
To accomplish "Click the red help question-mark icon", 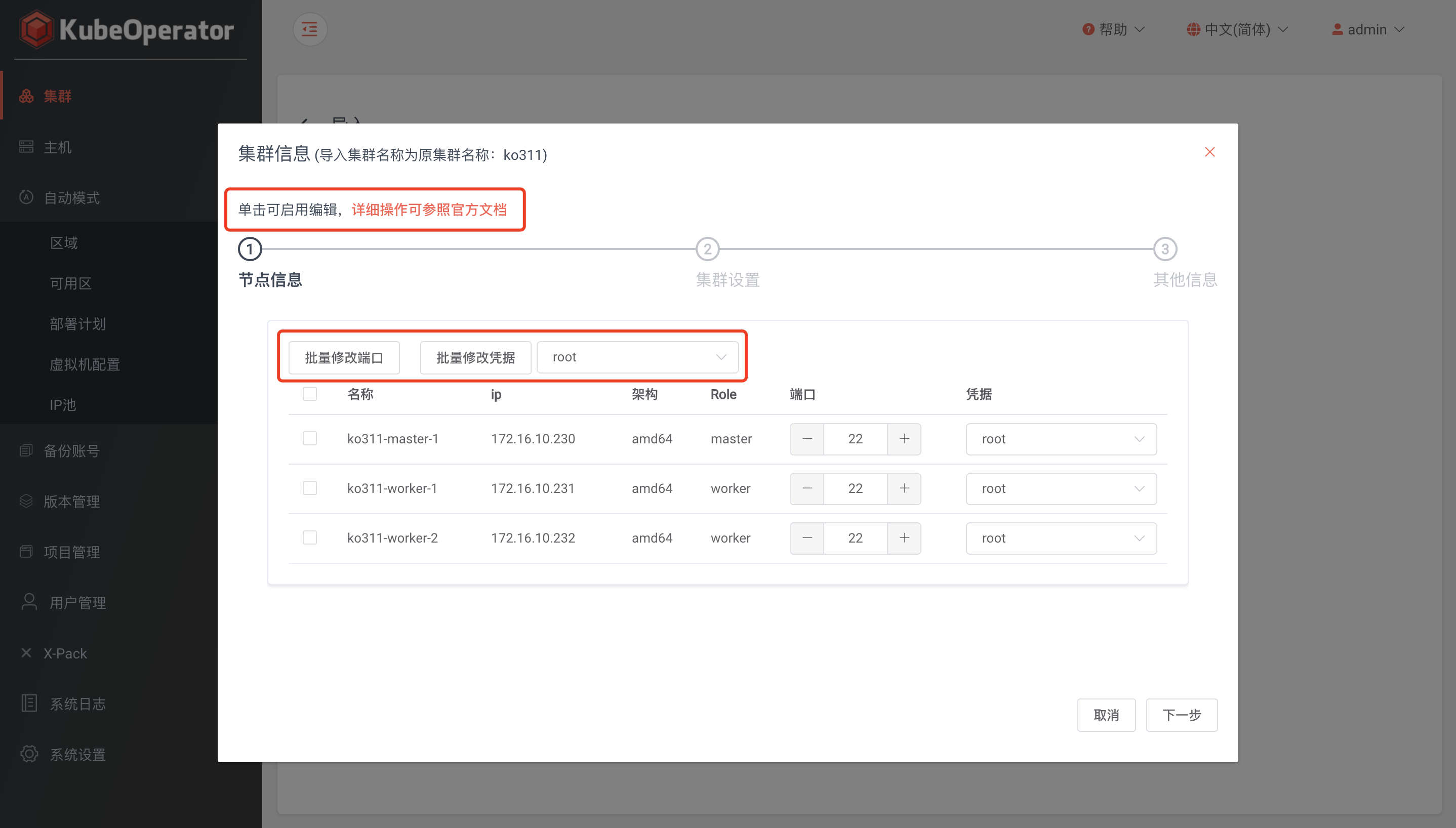I will pyautogui.click(x=1088, y=29).
